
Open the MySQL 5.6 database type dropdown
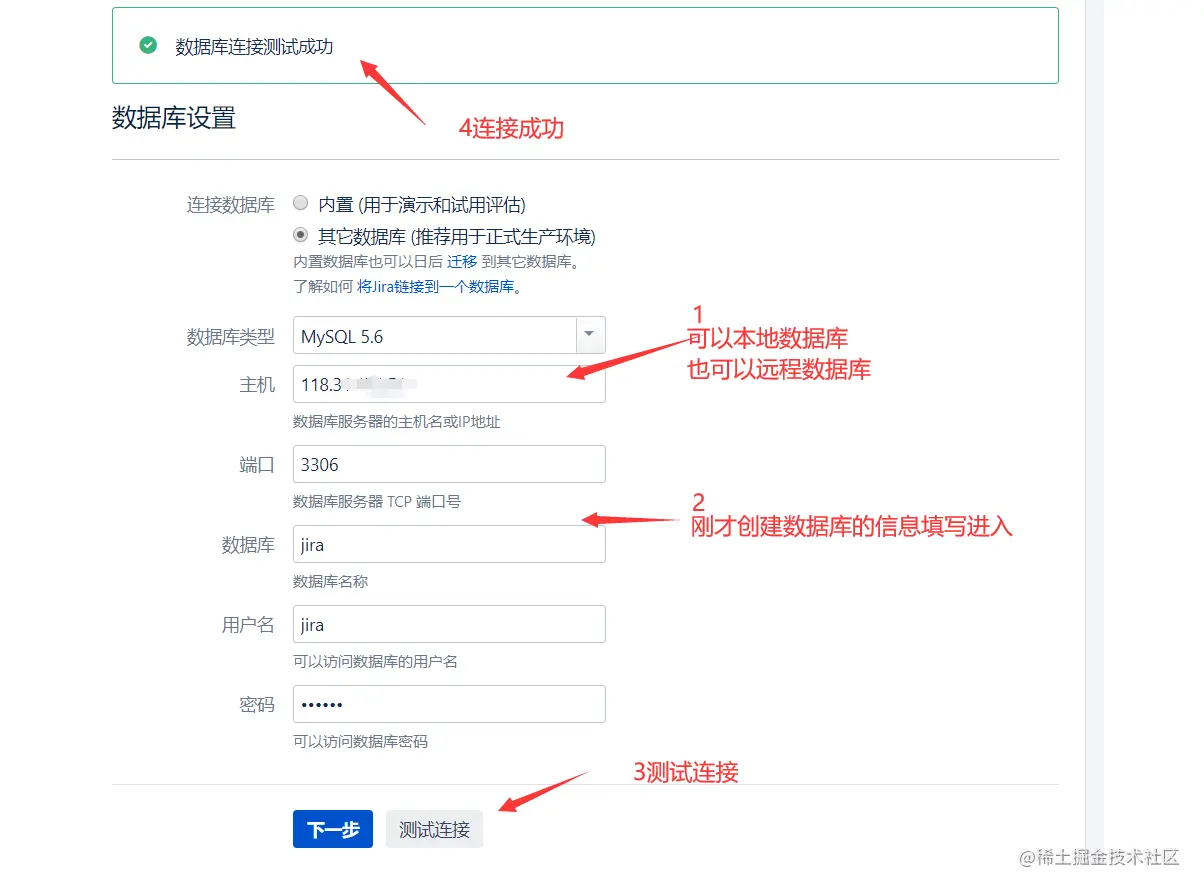point(449,336)
